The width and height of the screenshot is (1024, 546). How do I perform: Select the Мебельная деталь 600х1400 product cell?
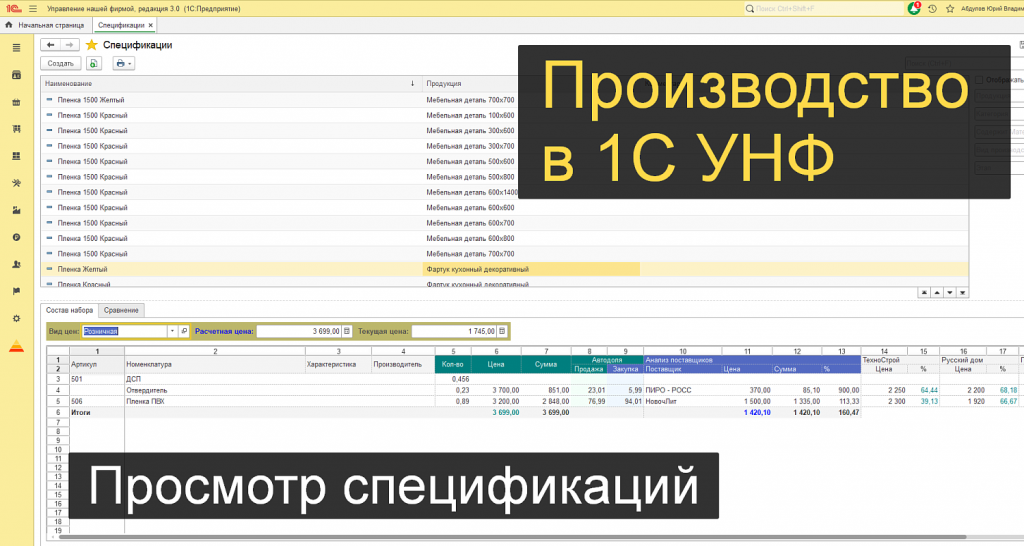[x=472, y=193]
